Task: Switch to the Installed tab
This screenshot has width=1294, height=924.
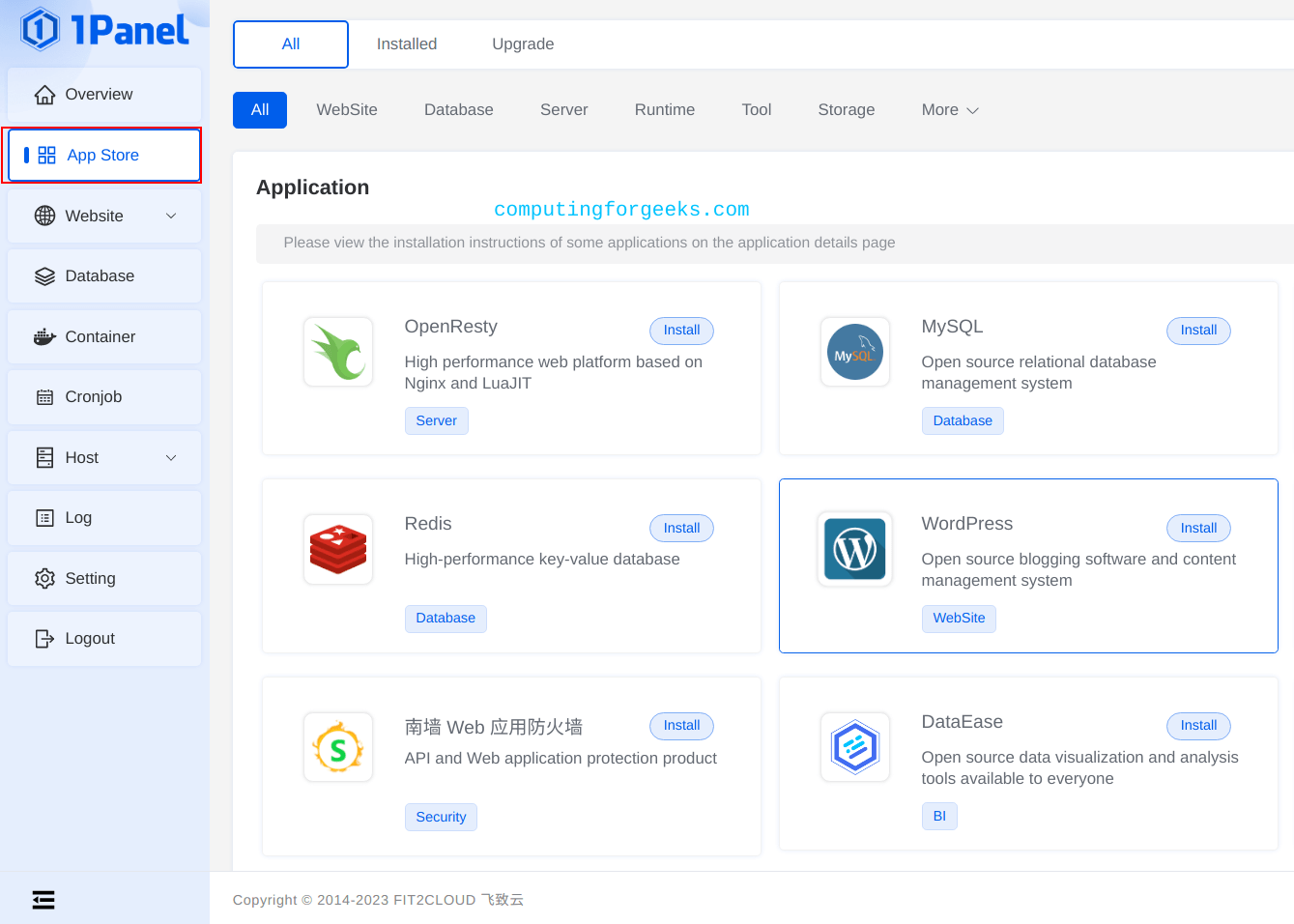Action: 406,43
